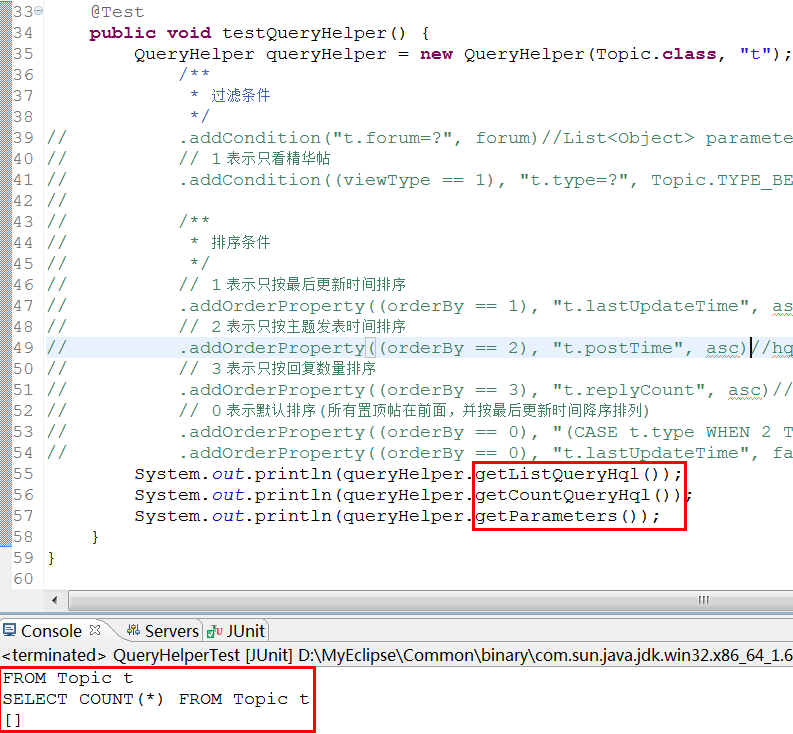Click the "FROM Topic t" console output line
This screenshot has height=734, width=793.
click(68, 678)
